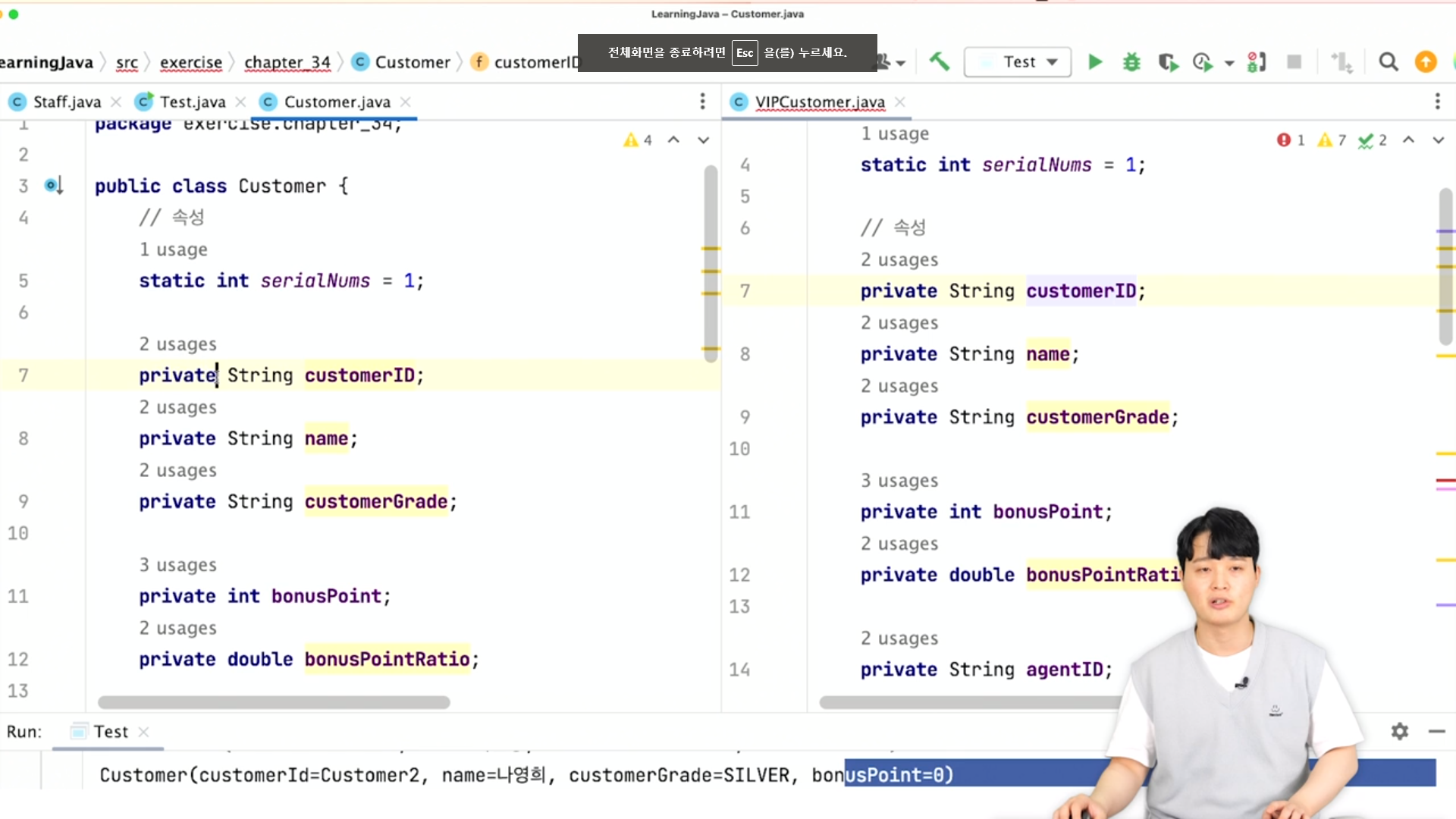The image size is (1456, 819).
Task: Go to next highlighted error in VIPCustomer.java
Action: [x=1438, y=140]
